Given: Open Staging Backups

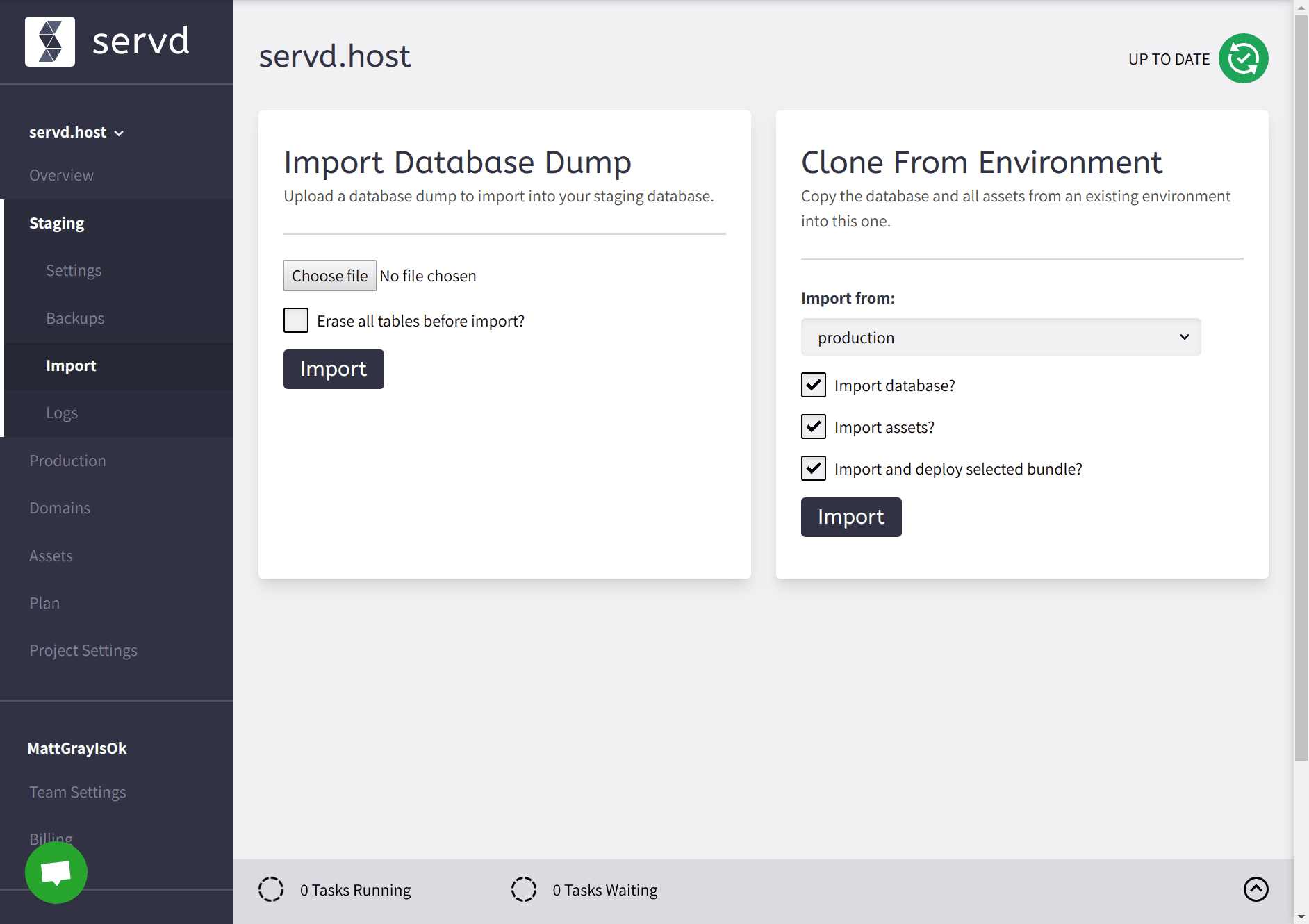Looking at the screenshot, I should pos(75,318).
